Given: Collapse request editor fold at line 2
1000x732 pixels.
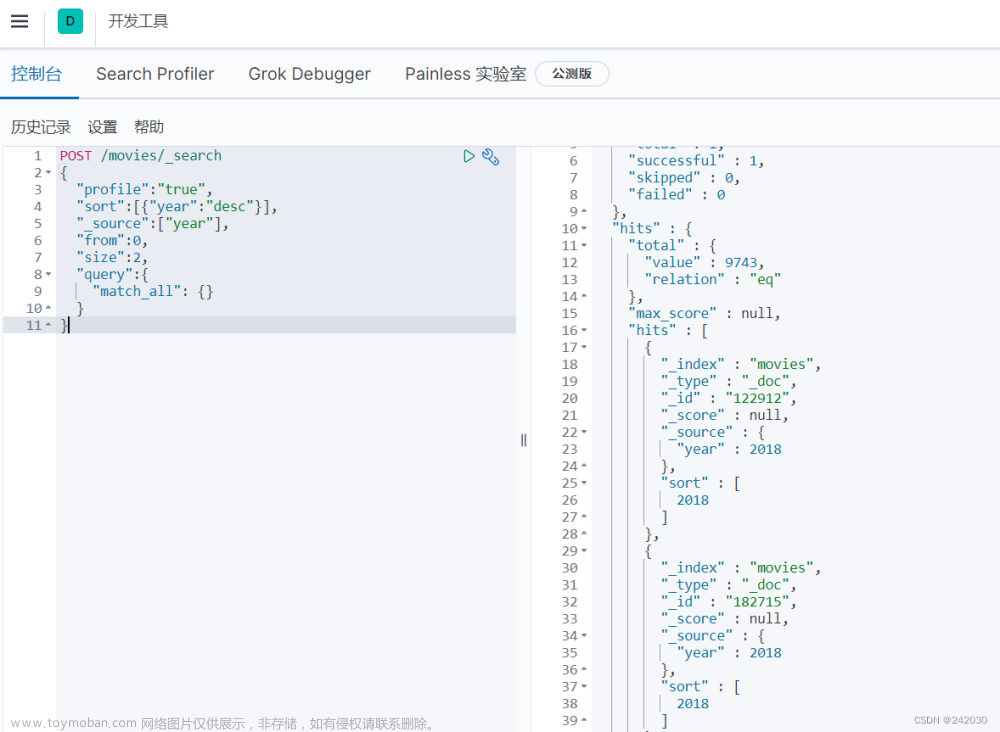Looking at the screenshot, I should point(48,173).
